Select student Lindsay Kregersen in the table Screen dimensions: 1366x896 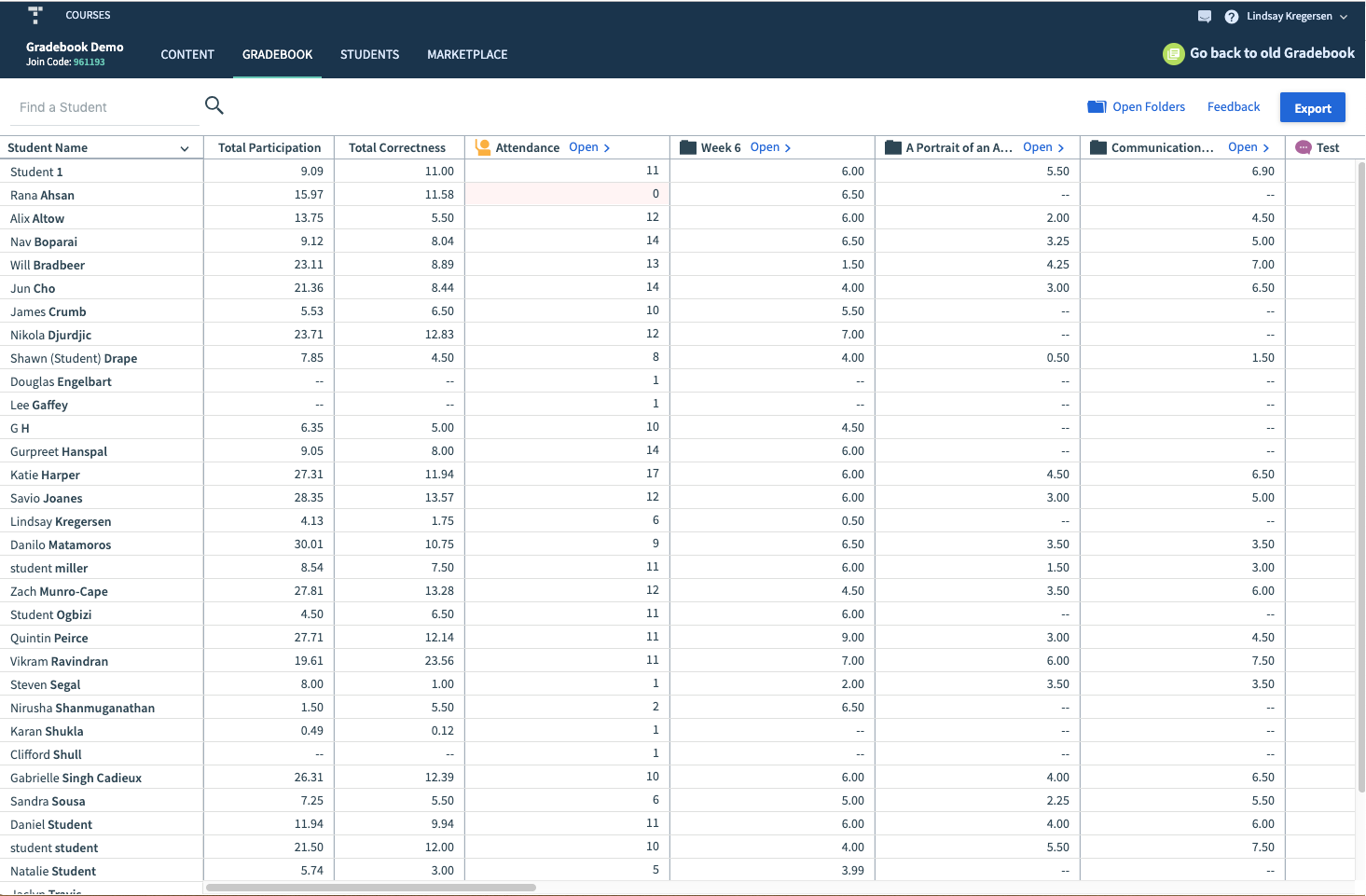click(61, 521)
